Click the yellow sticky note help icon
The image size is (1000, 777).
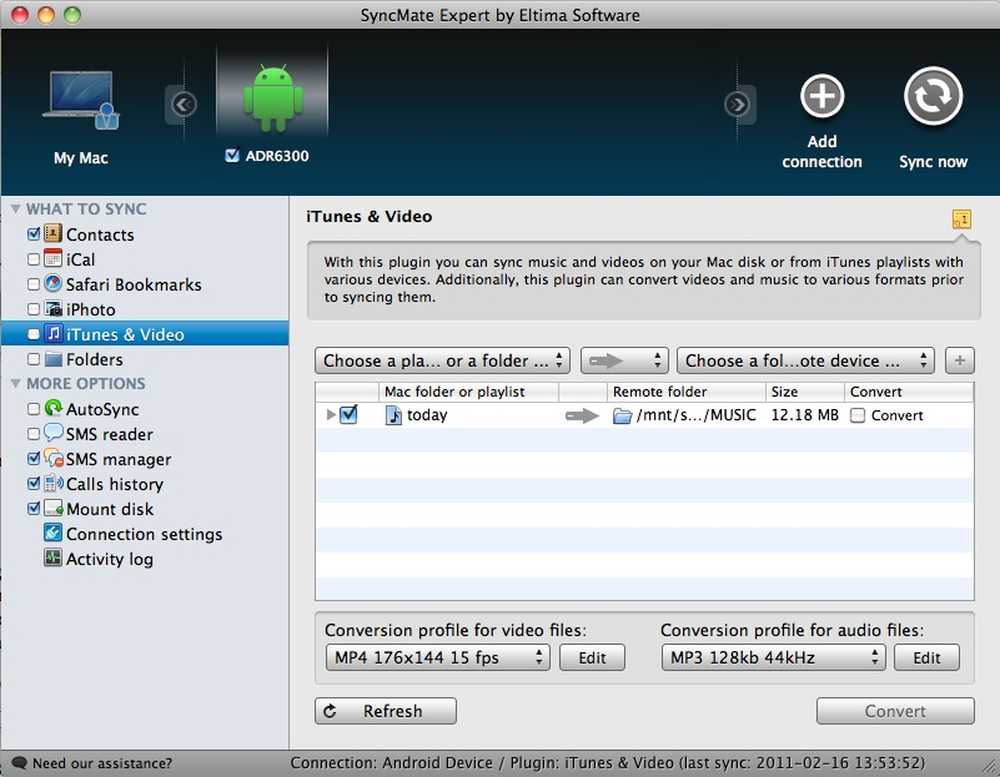(x=961, y=219)
